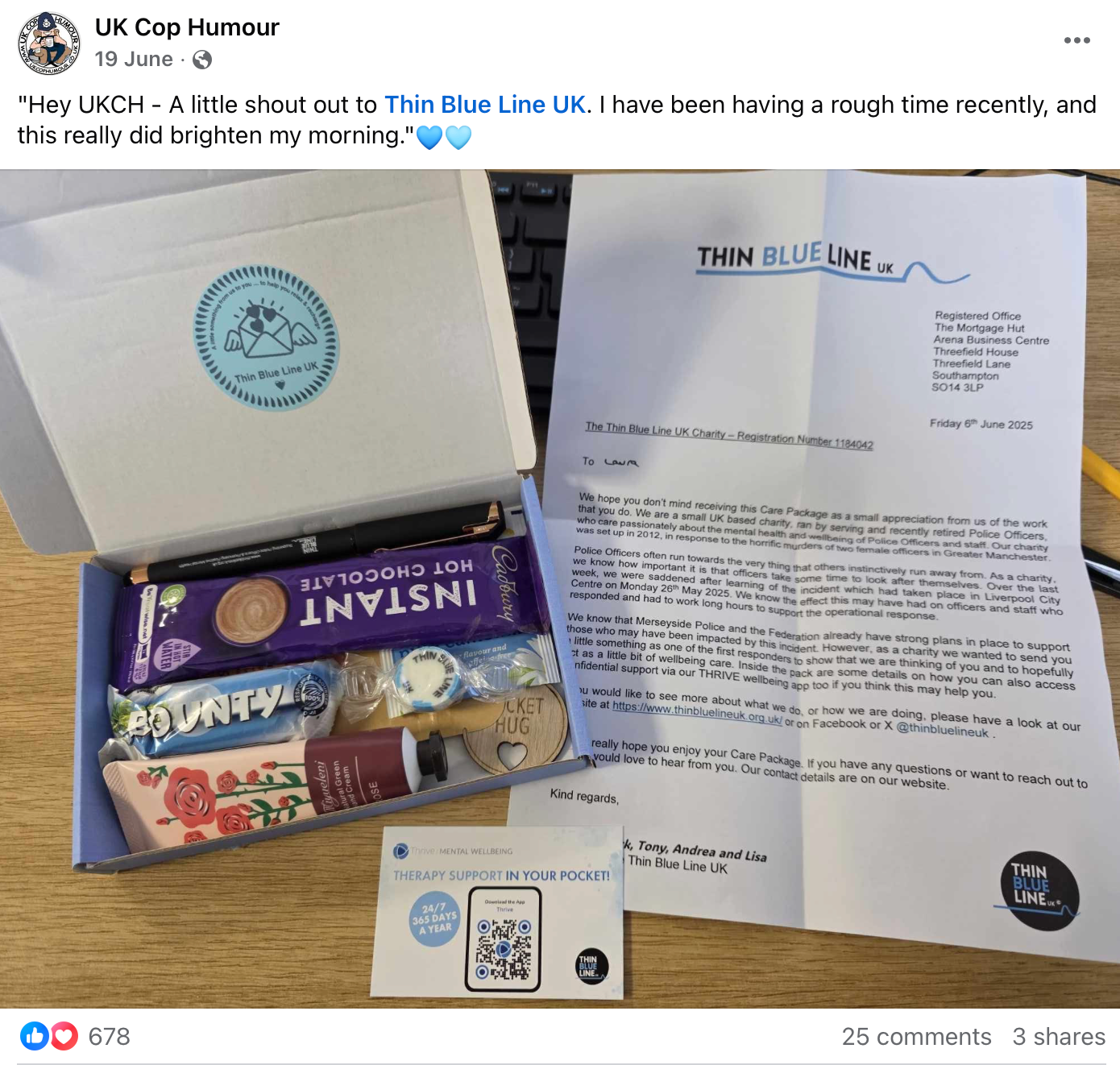
Task: View the 678 reactions list
Action: tap(109, 1037)
